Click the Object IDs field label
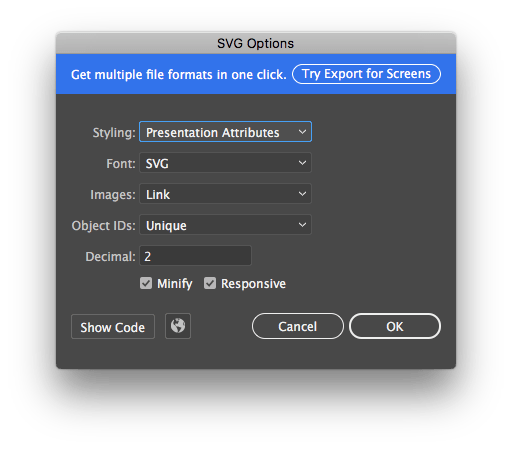The width and height of the screenshot is (512, 449). [x=104, y=226]
